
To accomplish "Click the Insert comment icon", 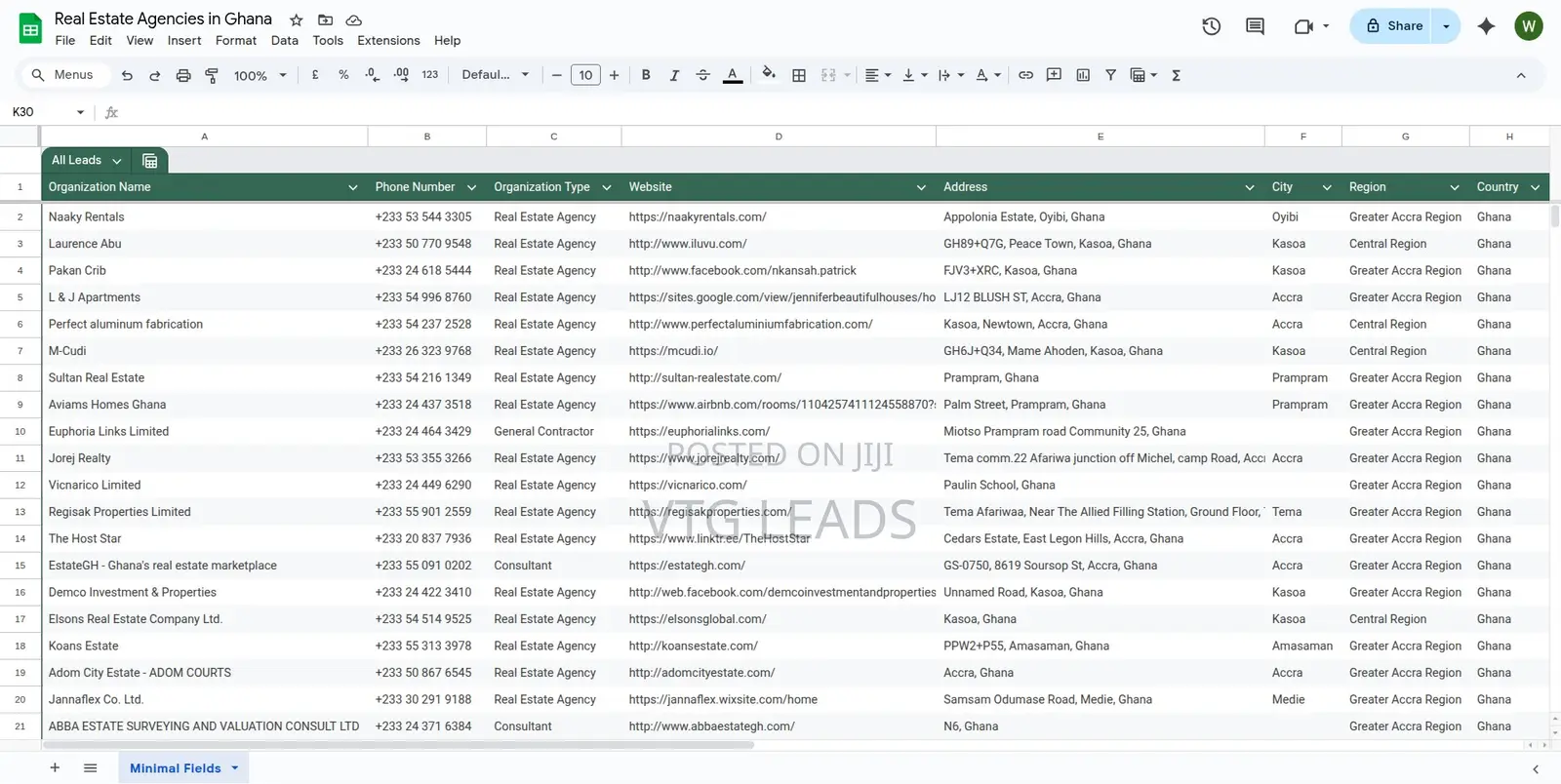I will coord(1054,75).
